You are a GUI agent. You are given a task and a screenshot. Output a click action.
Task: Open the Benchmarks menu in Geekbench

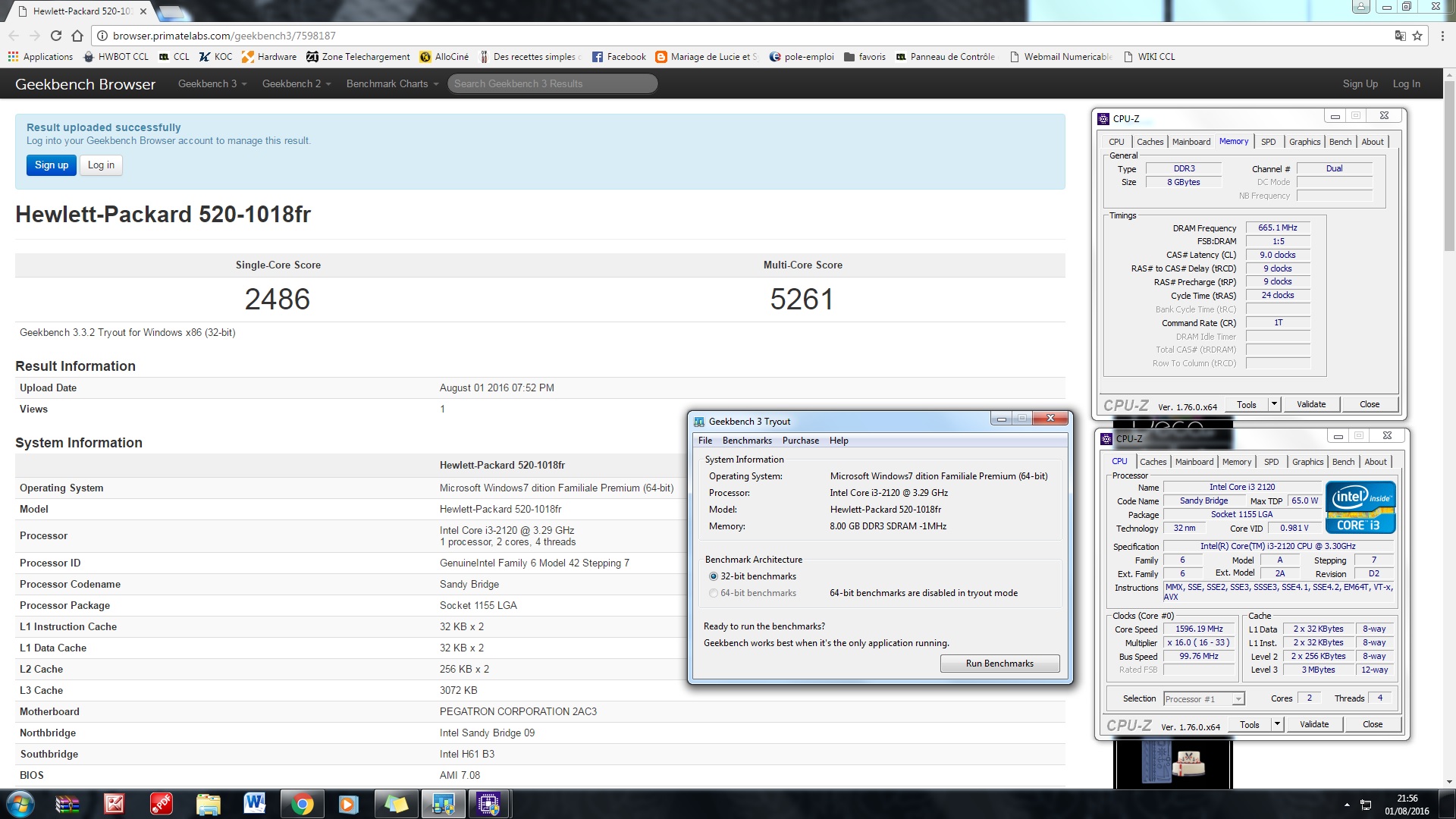pyautogui.click(x=747, y=441)
